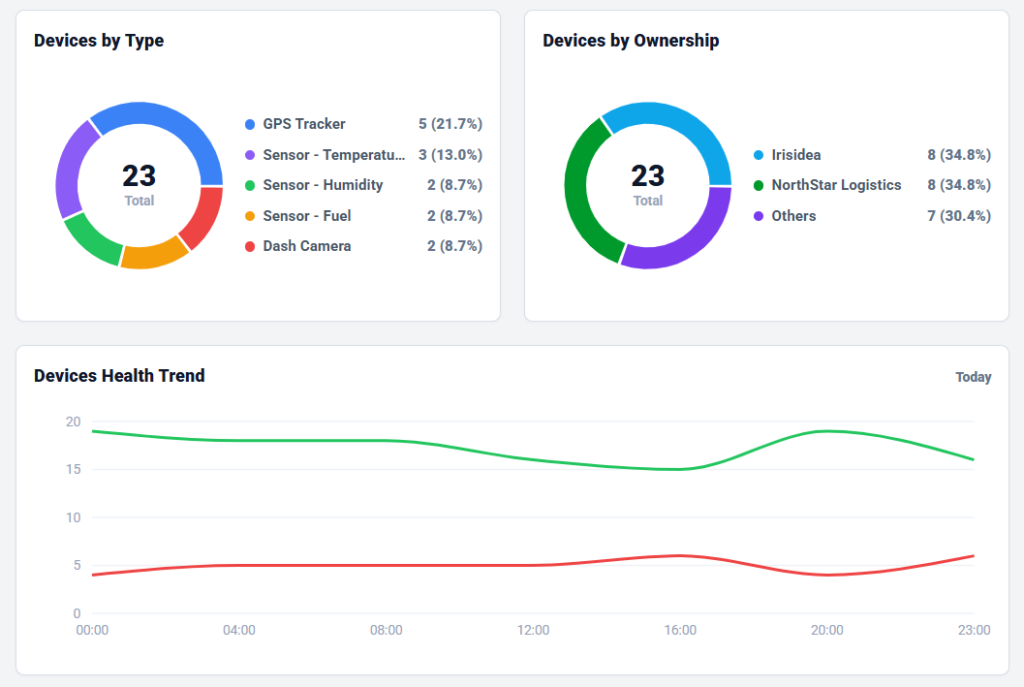This screenshot has width=1024, height=687.
Task: Click the red Dash Camera legend dot
Action: (x=249, y=246)
